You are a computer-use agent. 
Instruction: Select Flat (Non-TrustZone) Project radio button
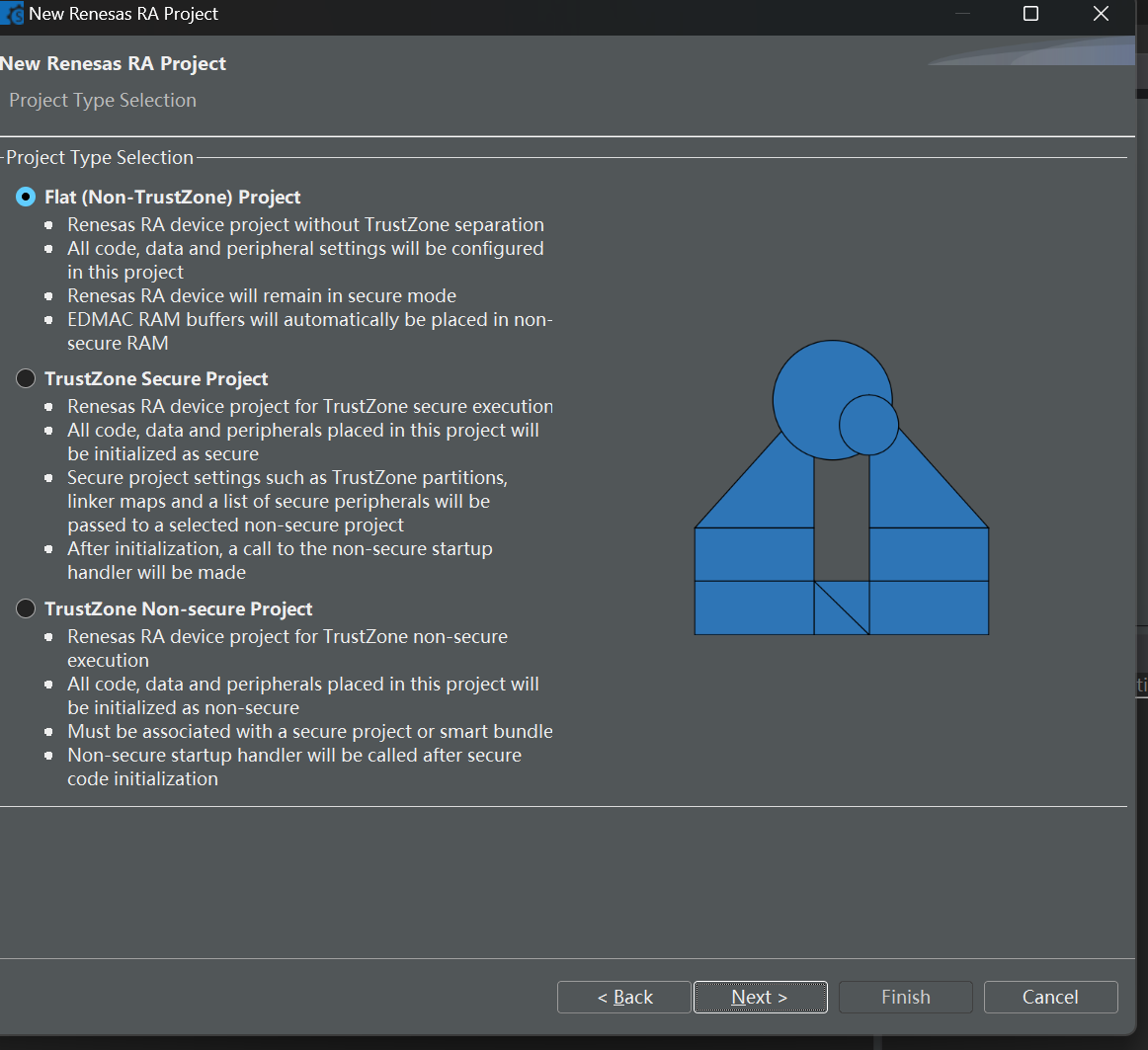pyautogui.click(x=26, y=197)
